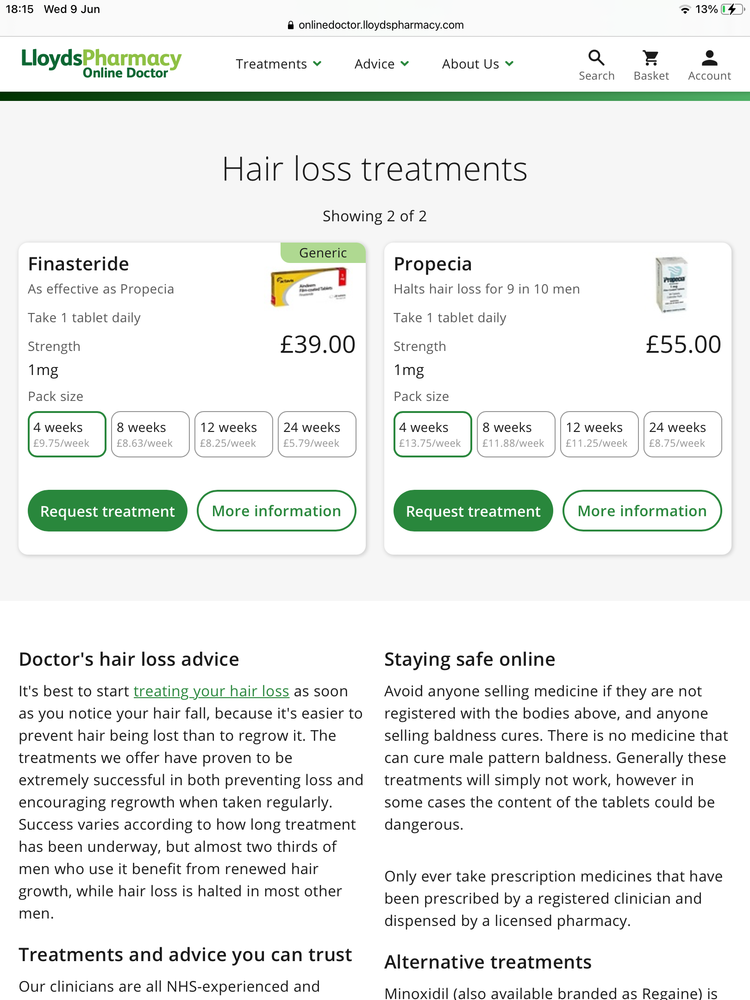Choose Propecia 12 weeks pack size

point(599,434)
